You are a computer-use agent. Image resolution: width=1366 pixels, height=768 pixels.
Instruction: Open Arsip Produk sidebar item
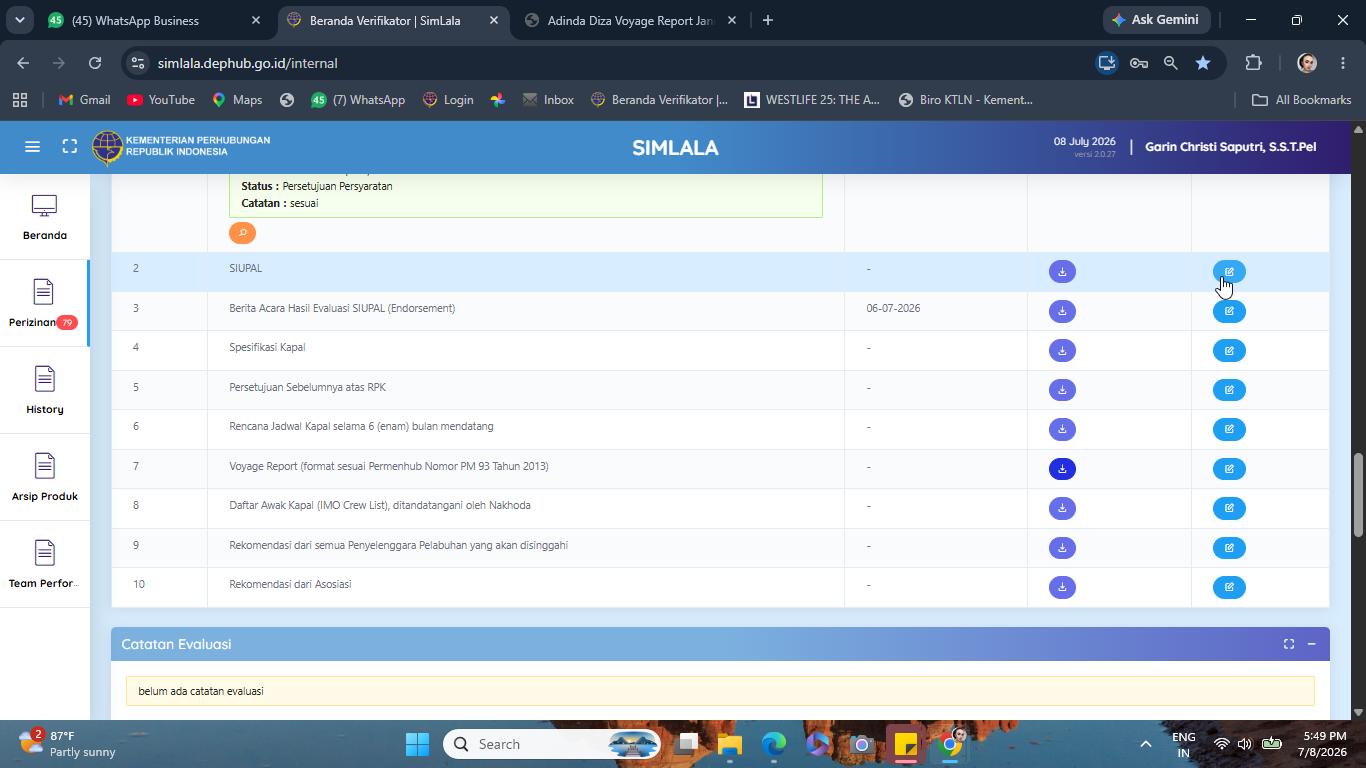(44, 477)
